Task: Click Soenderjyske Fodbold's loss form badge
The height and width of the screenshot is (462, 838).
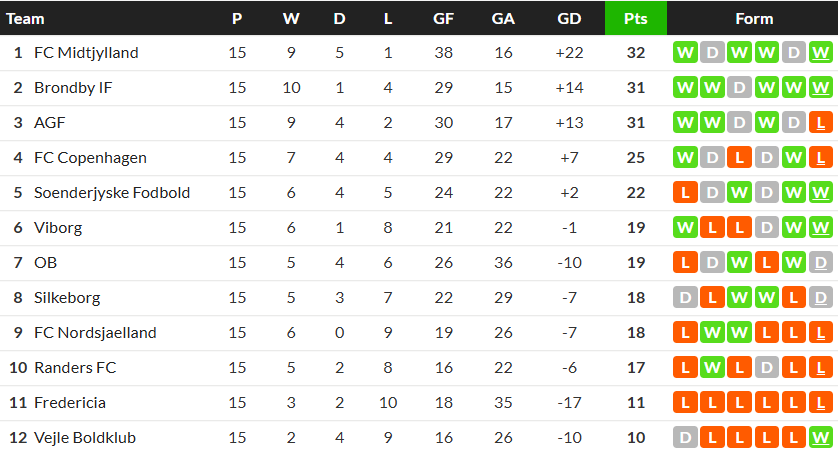Action: click(685, 193)
